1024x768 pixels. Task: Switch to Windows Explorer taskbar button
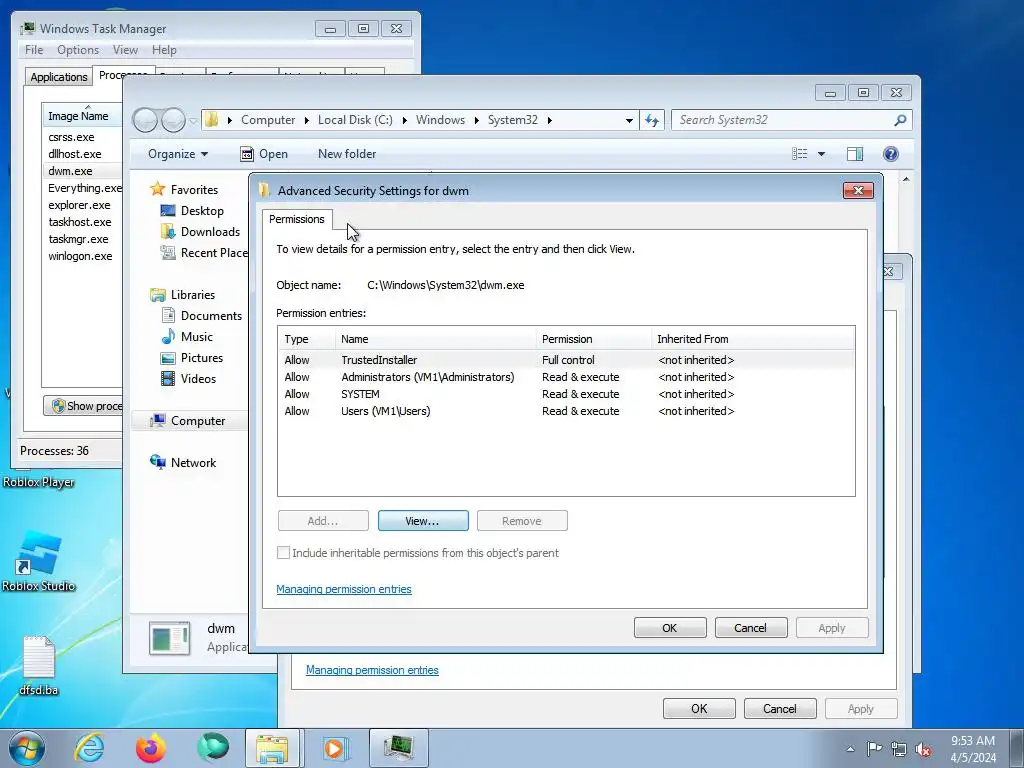tap(272, 748)
